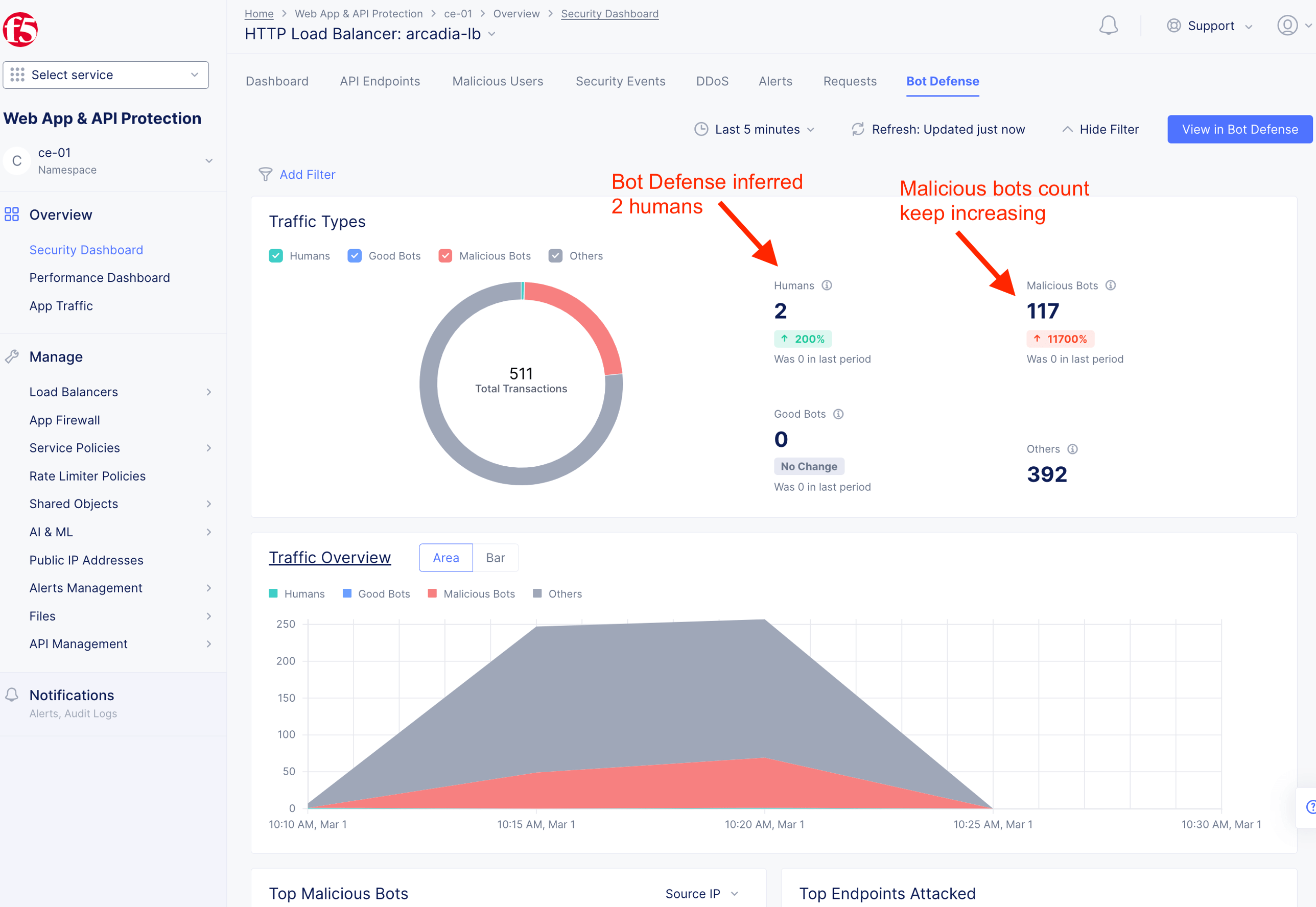The image size is (1316, 907).
Task: Click the F5 logo icon
Action: [20, 29]
